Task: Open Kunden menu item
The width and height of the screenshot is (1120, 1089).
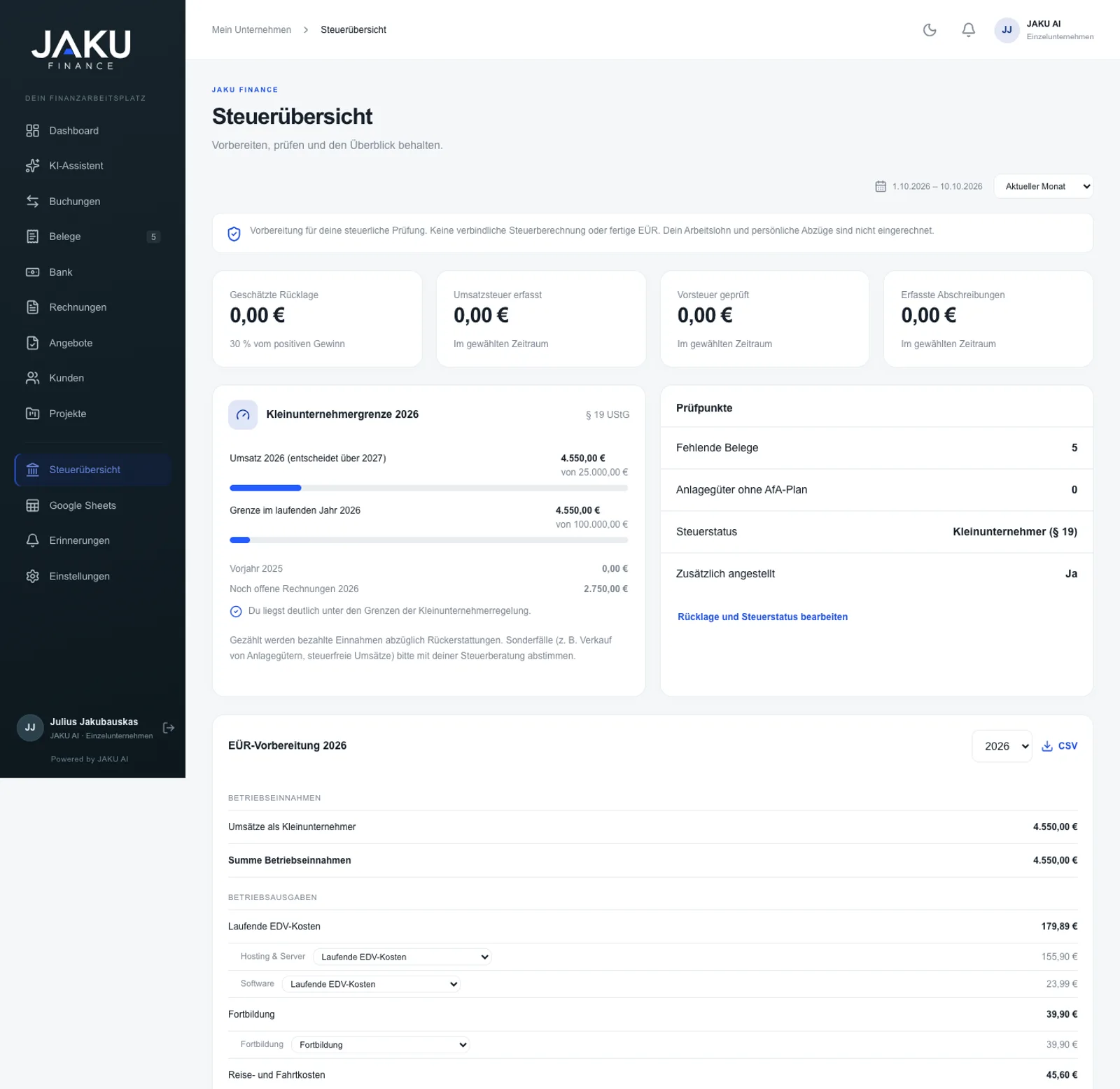Action: pos(93,378)
